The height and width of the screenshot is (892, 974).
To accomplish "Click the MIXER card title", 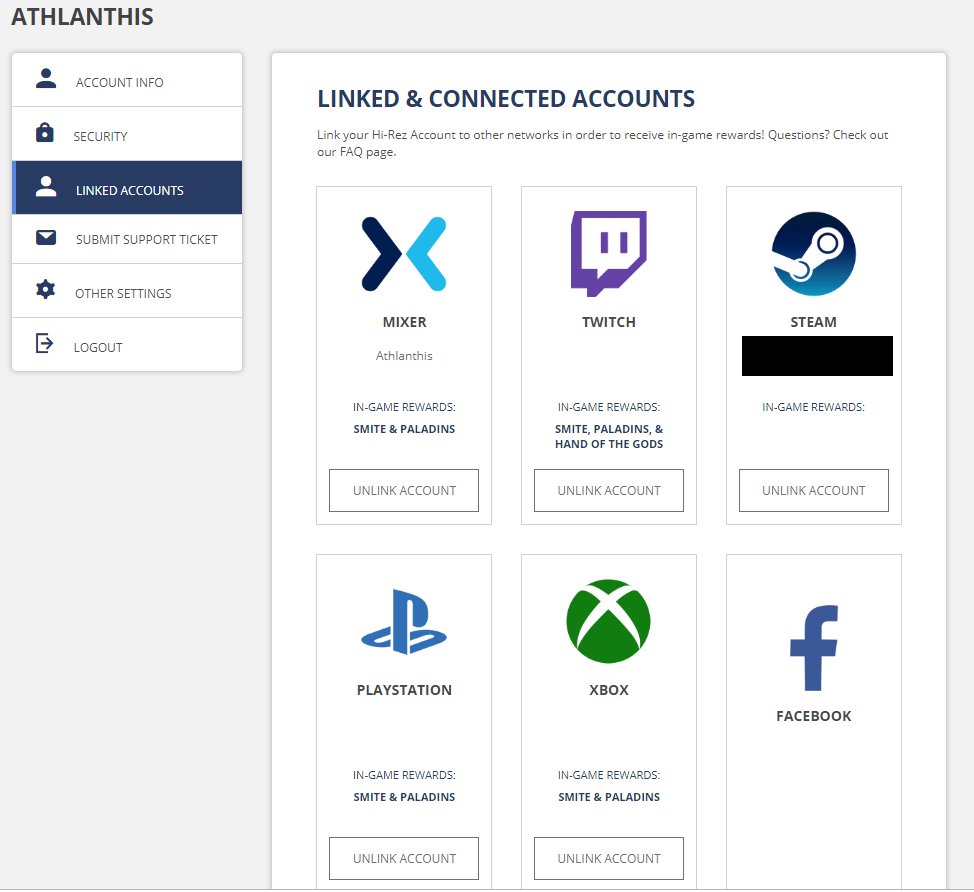I will (404, 322).
